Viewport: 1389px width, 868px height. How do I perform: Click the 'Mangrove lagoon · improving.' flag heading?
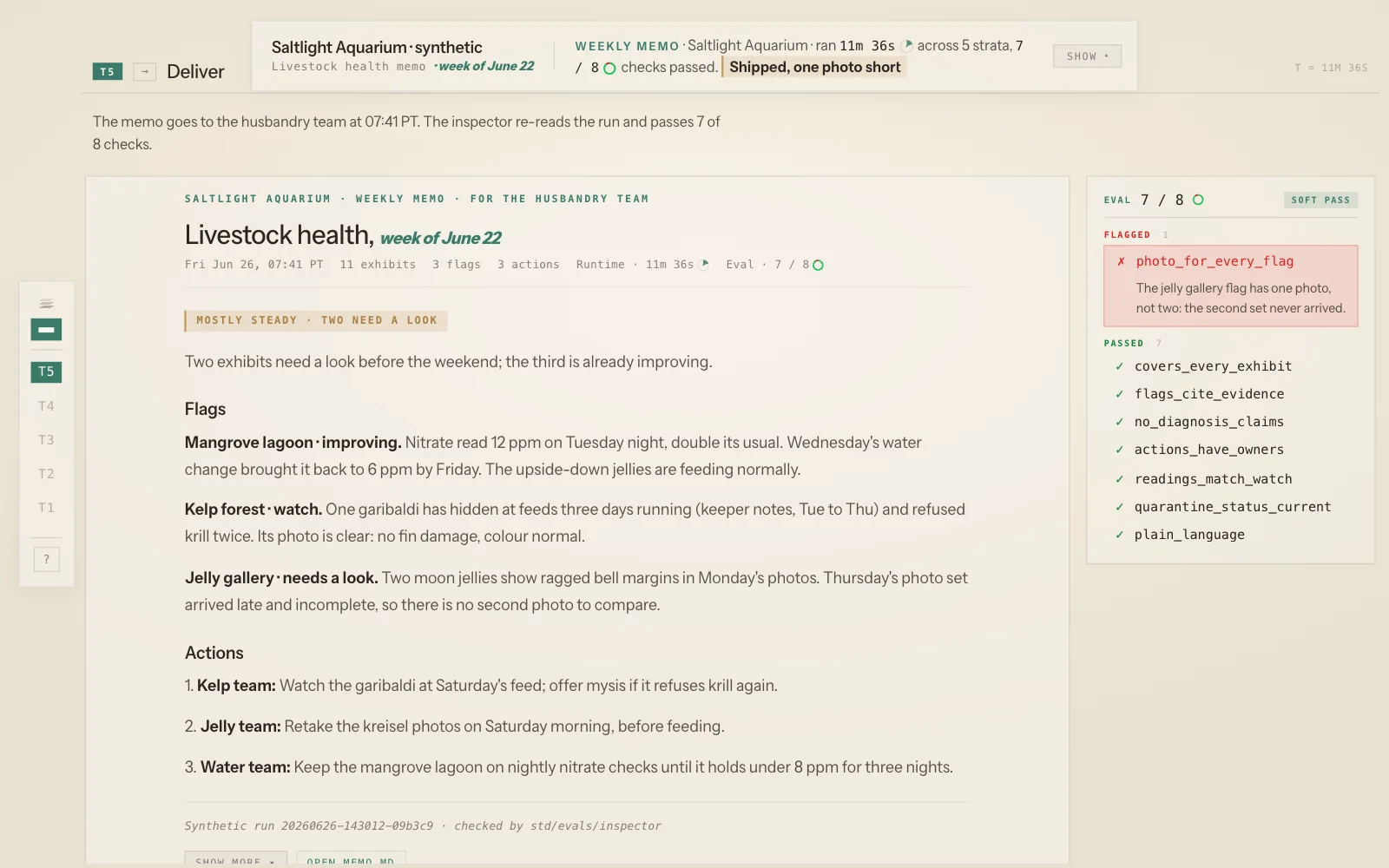[x=293, y=443]
